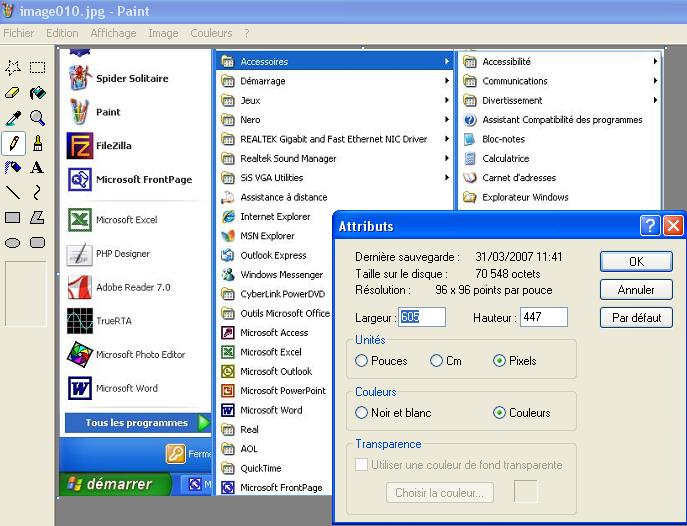Open the Image menu
Viewport: 687px width, 526px height.
click(163, 33)
